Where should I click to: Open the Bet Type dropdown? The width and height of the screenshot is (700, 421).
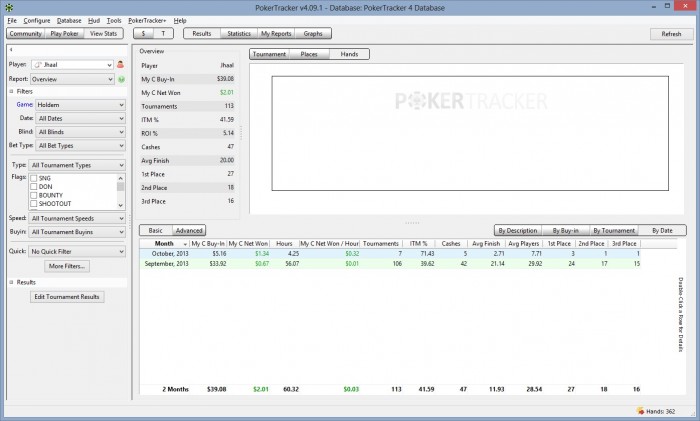(x=80, y=146)
